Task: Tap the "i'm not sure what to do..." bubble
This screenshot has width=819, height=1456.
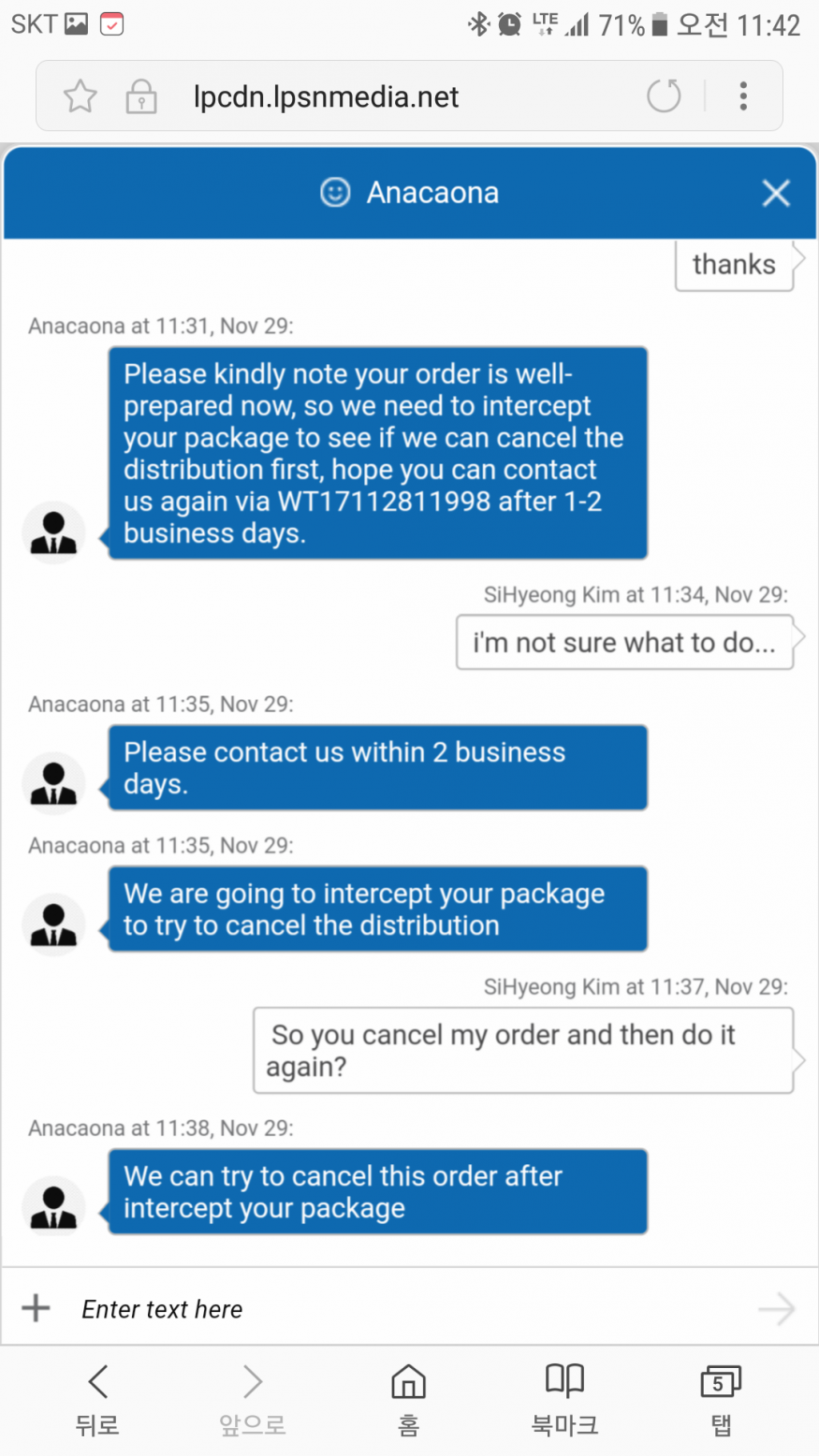Action: point(625,642)
